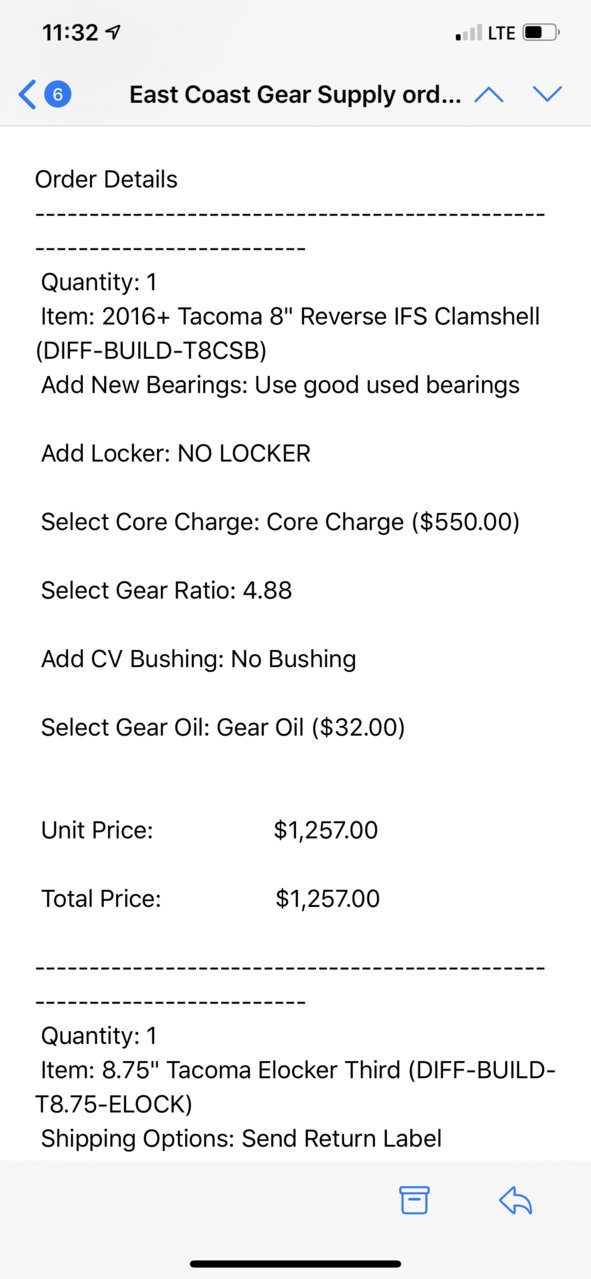Tap the DIFF-BUILD-T8CSB item code
The width and height of the screenshot is (591, 1279).
150,351
